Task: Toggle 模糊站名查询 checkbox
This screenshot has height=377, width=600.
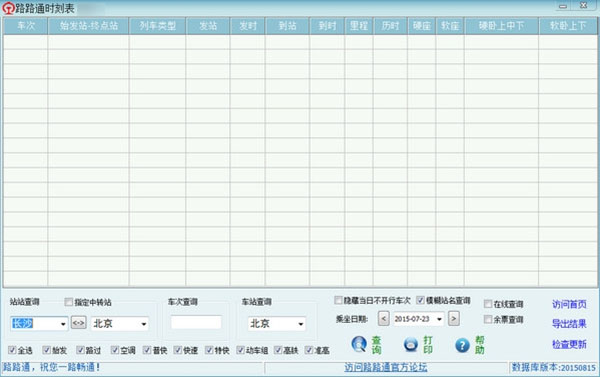Action: [420, 300]
